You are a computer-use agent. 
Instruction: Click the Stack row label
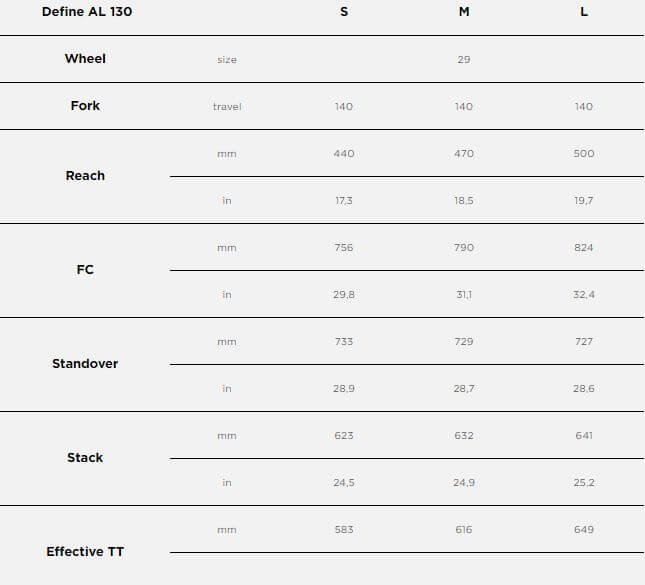point(85,457)
